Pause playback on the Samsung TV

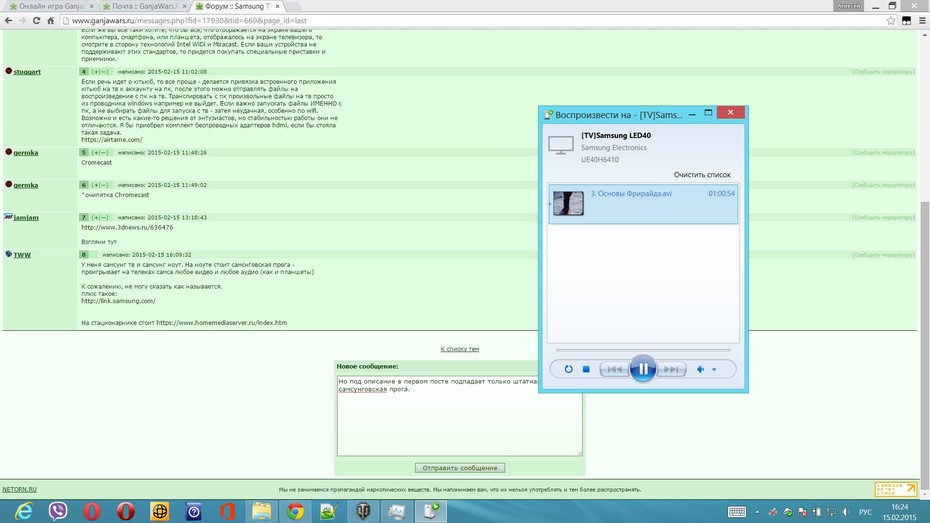pyautogui.click(x=643, y=369)
